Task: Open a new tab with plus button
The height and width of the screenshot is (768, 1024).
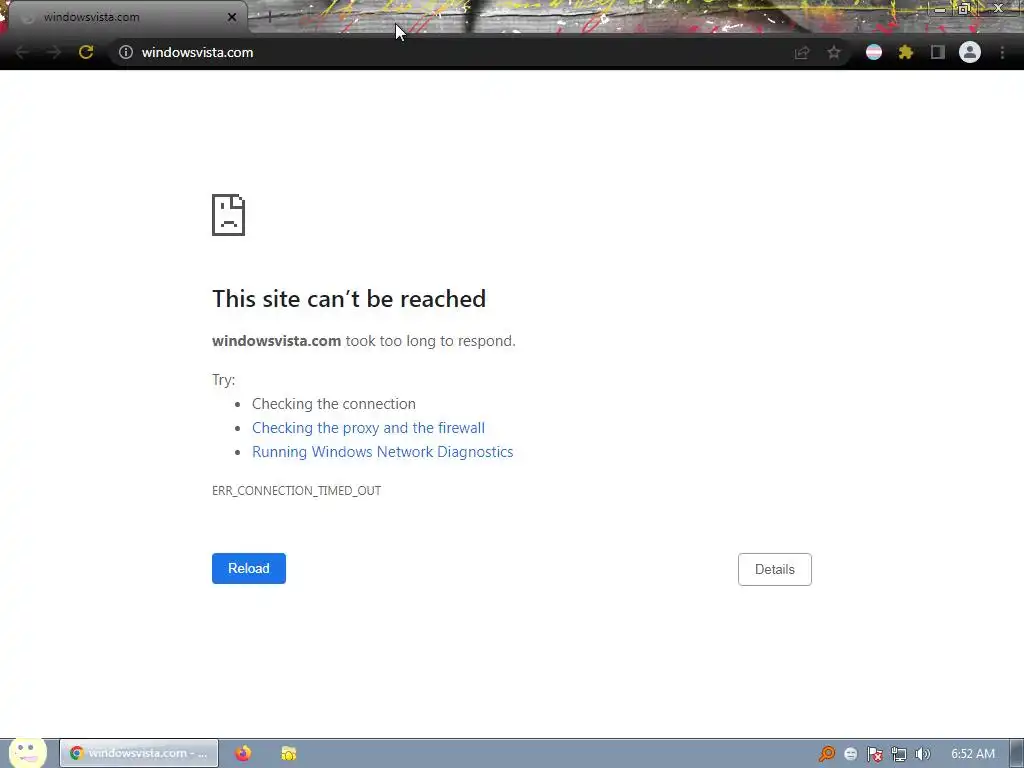Action: click(269, 17)
